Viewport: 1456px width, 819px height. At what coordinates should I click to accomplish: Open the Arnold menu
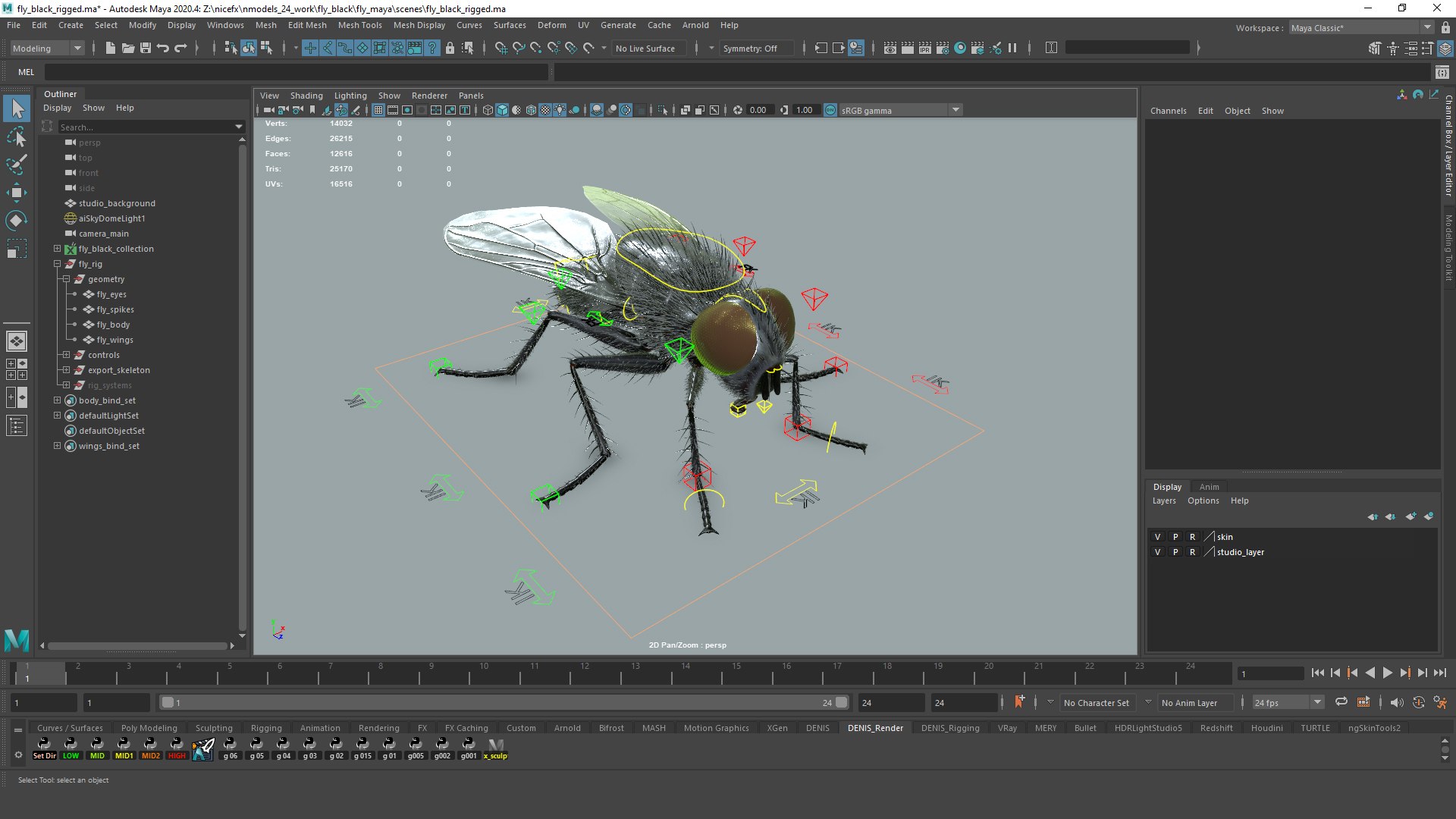pos(695,25)
